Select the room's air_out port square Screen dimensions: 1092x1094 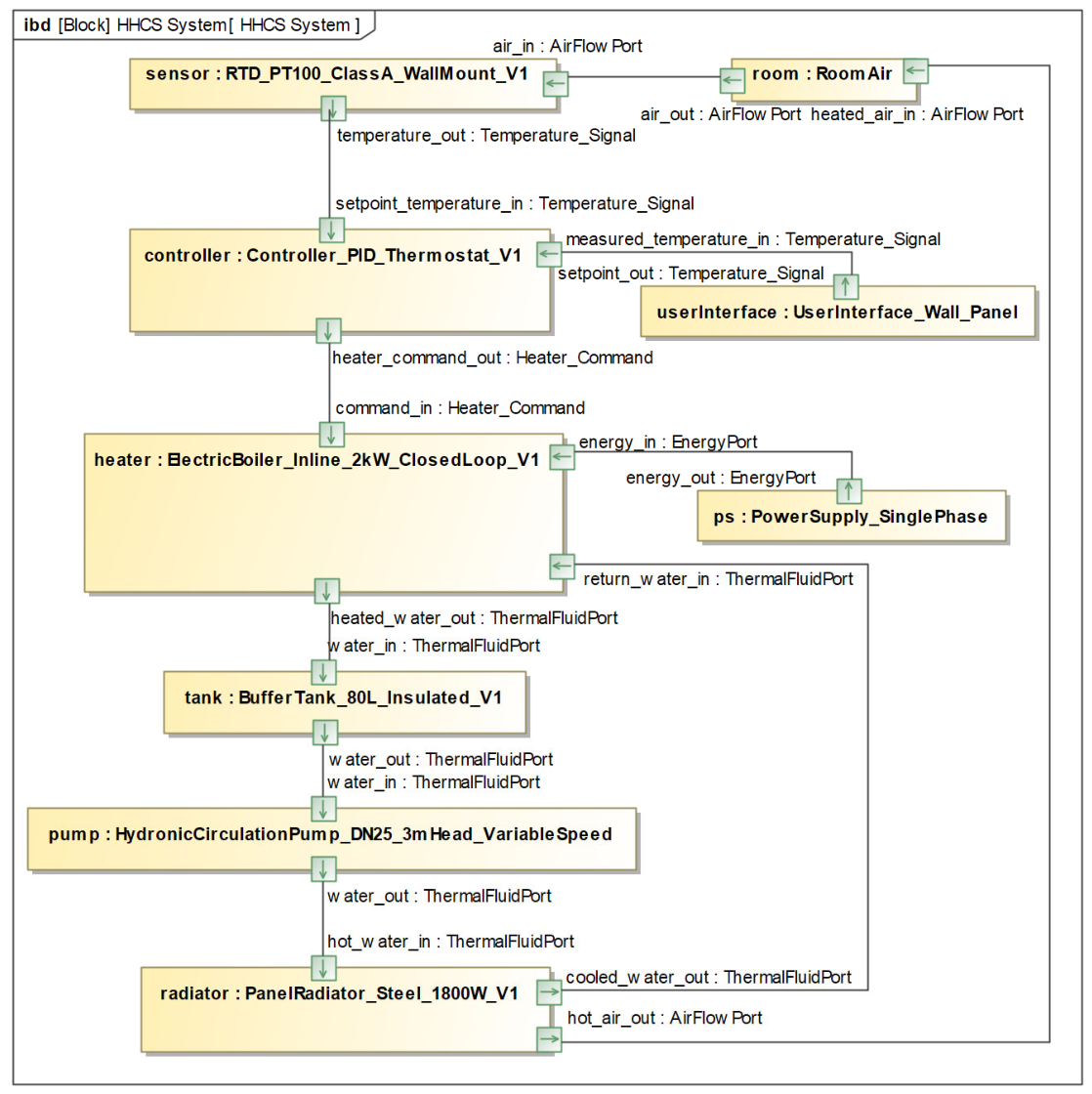[732, 80]
